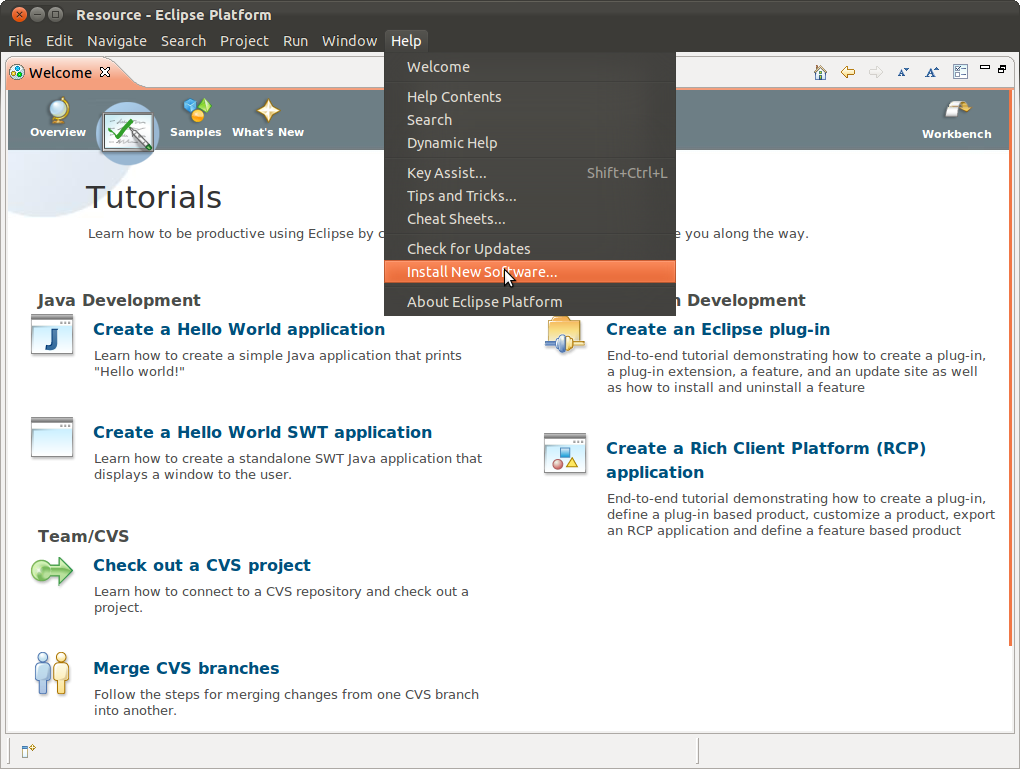Open Tips and Tricks... entry
1020x769 pixels.
pyautogui.click(x=530, y=196)
